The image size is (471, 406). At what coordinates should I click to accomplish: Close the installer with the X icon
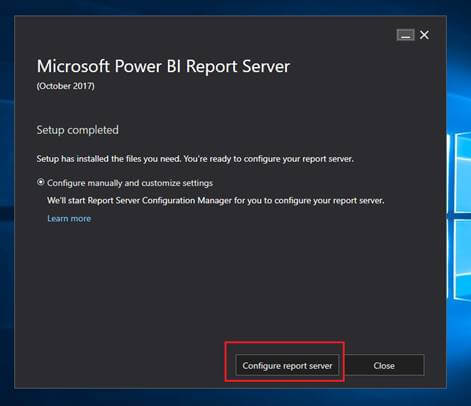coord(424,35)
